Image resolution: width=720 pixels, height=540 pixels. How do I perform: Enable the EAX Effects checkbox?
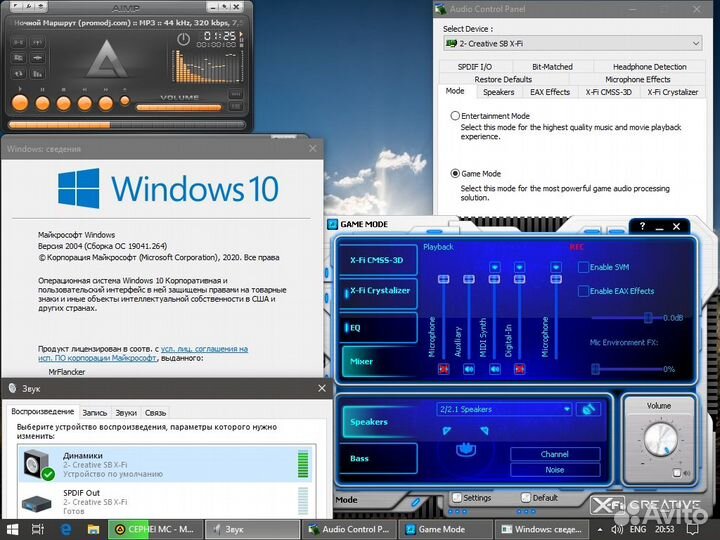click(583, 291)
